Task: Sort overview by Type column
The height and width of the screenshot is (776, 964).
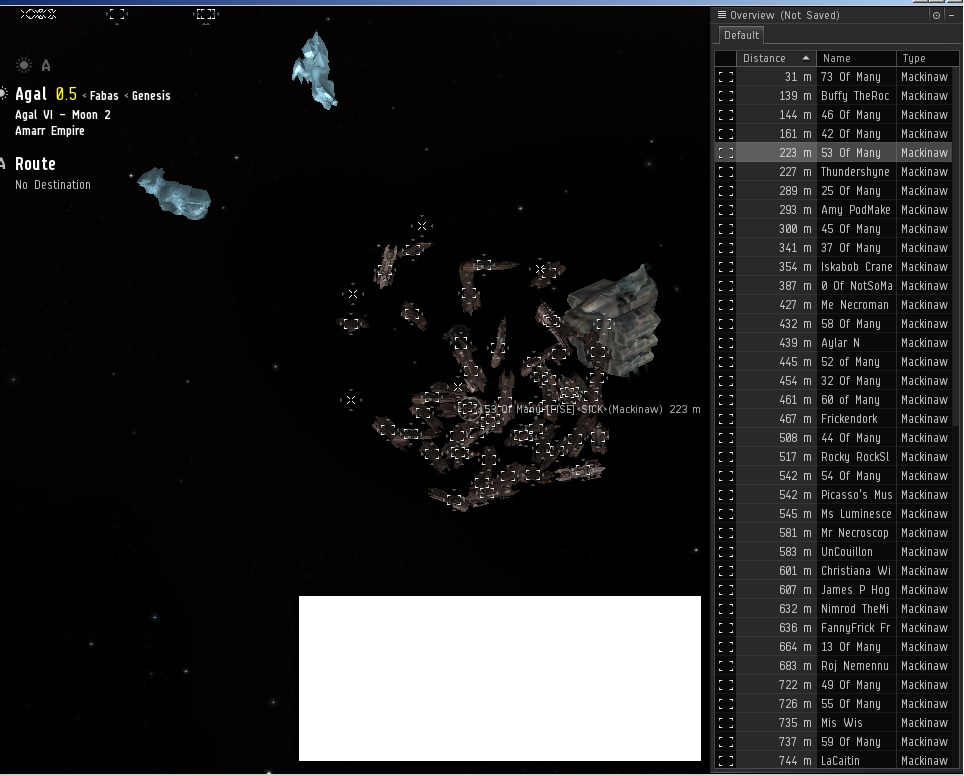Action: tap(926, 58)
